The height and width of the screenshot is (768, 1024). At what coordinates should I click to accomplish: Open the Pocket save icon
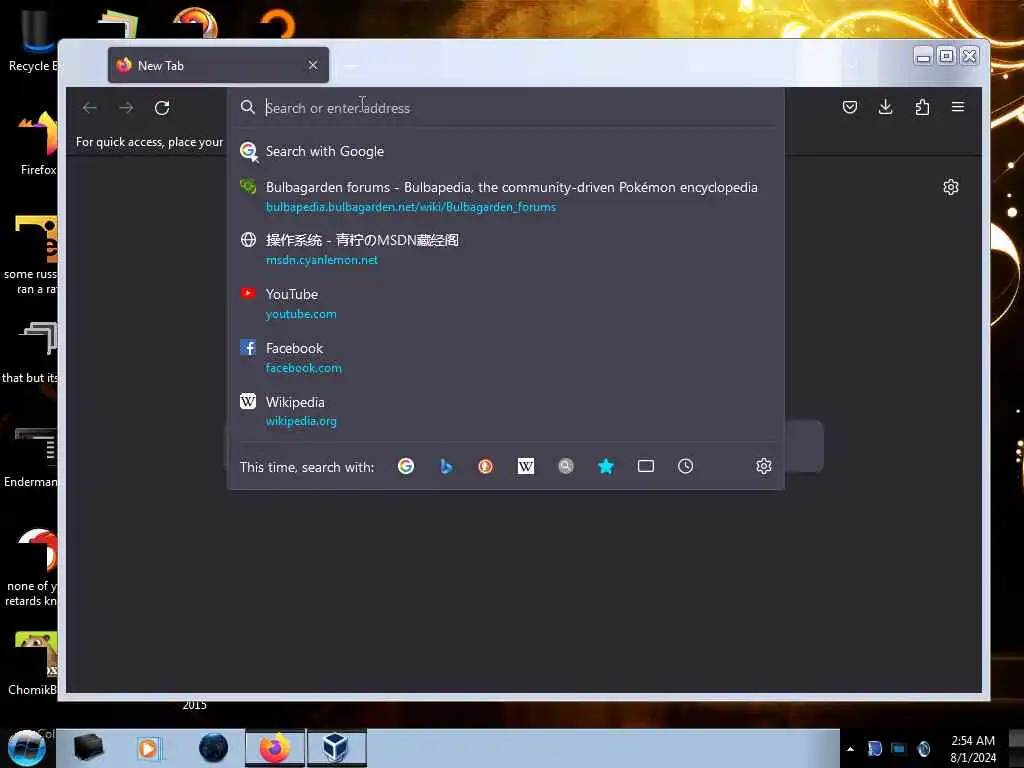pos(850,107)
